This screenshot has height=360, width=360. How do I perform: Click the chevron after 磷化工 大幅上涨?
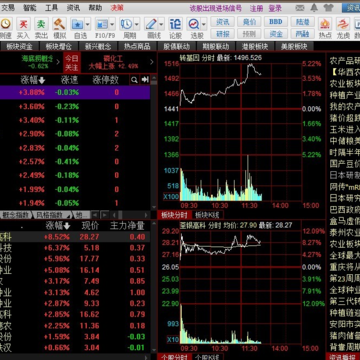152,62
